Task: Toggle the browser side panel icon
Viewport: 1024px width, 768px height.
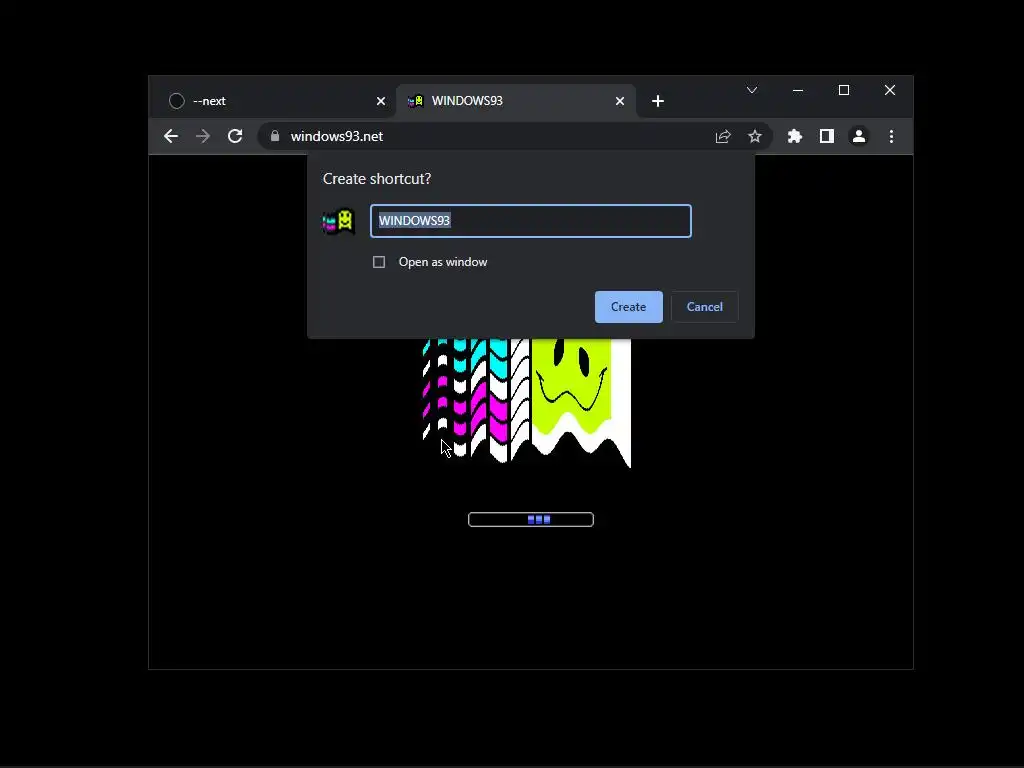Action: pyautogui.click(x=827, y=136)
